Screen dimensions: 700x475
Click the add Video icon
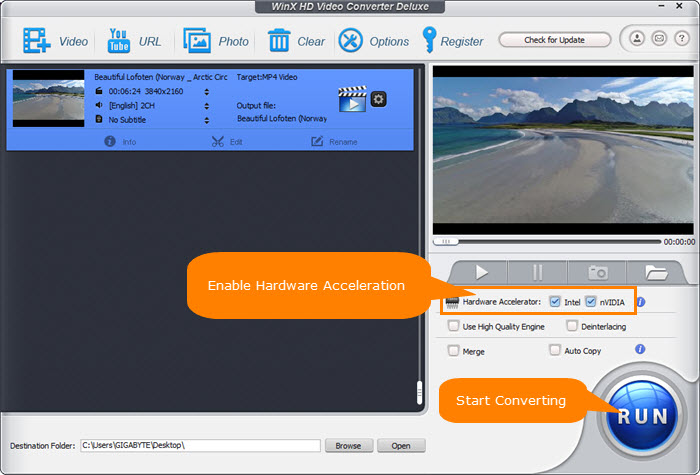37,41
